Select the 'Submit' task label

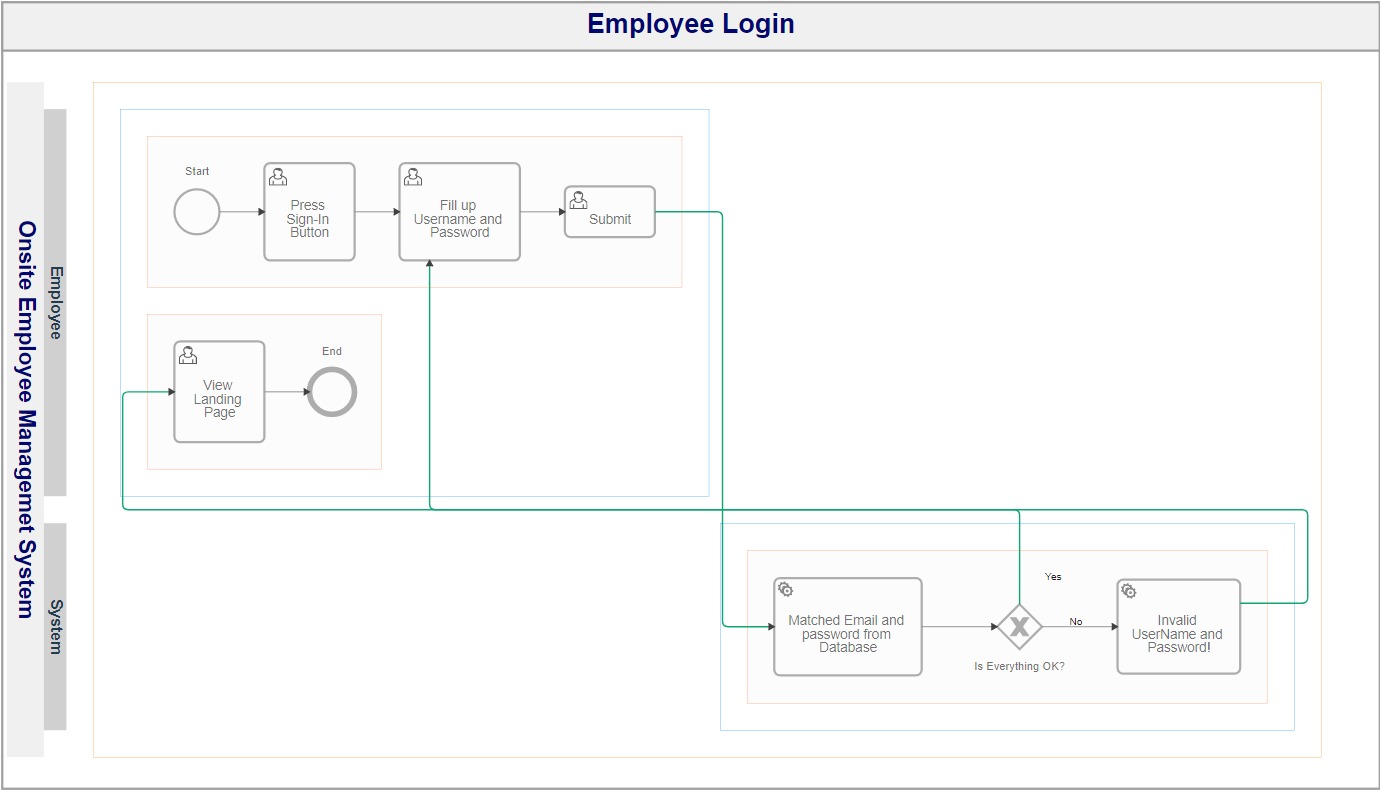tap(610, 219)
